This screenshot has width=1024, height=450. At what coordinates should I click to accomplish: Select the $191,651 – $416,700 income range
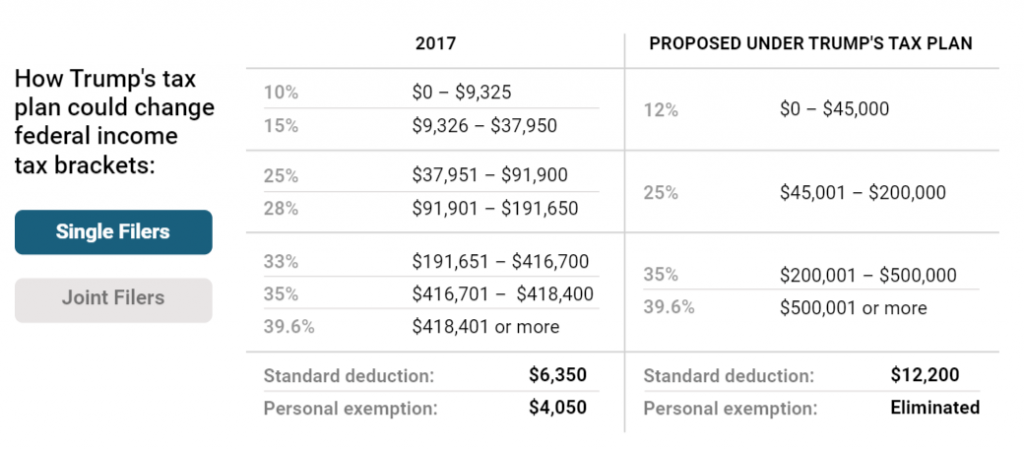(x=500, y=261)
